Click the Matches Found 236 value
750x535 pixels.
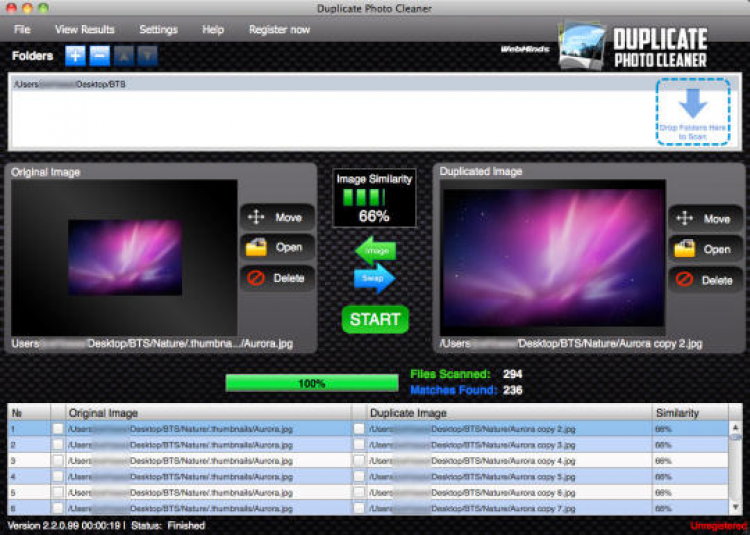[512, 390]
